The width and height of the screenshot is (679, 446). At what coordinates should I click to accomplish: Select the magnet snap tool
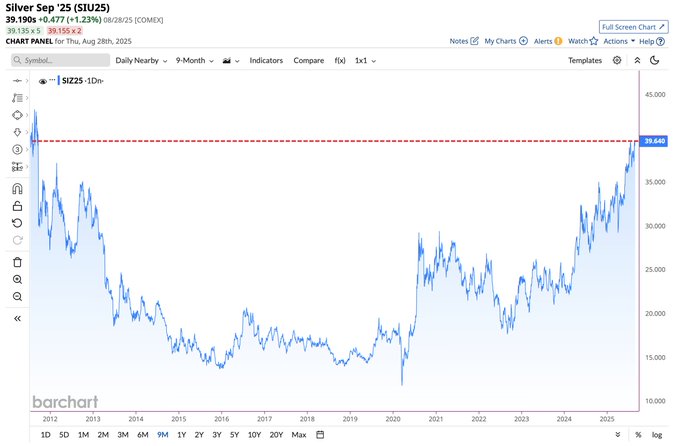[17, 189]
